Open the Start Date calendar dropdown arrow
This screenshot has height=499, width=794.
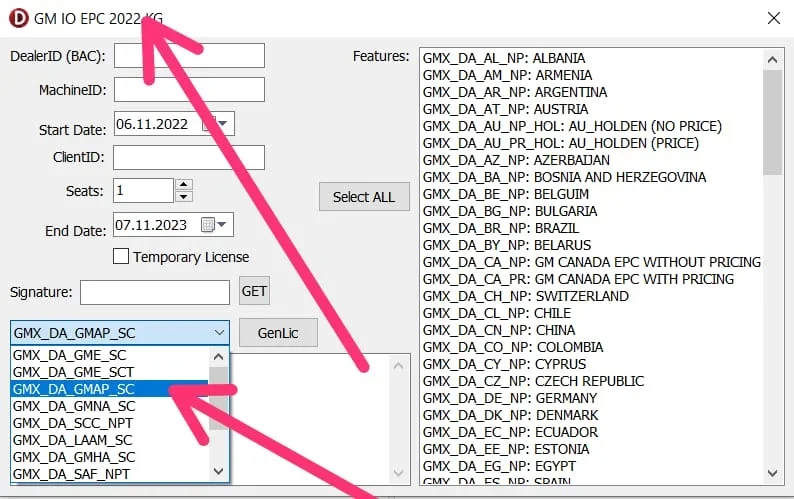pyautogui.click(x=223, y=124)
